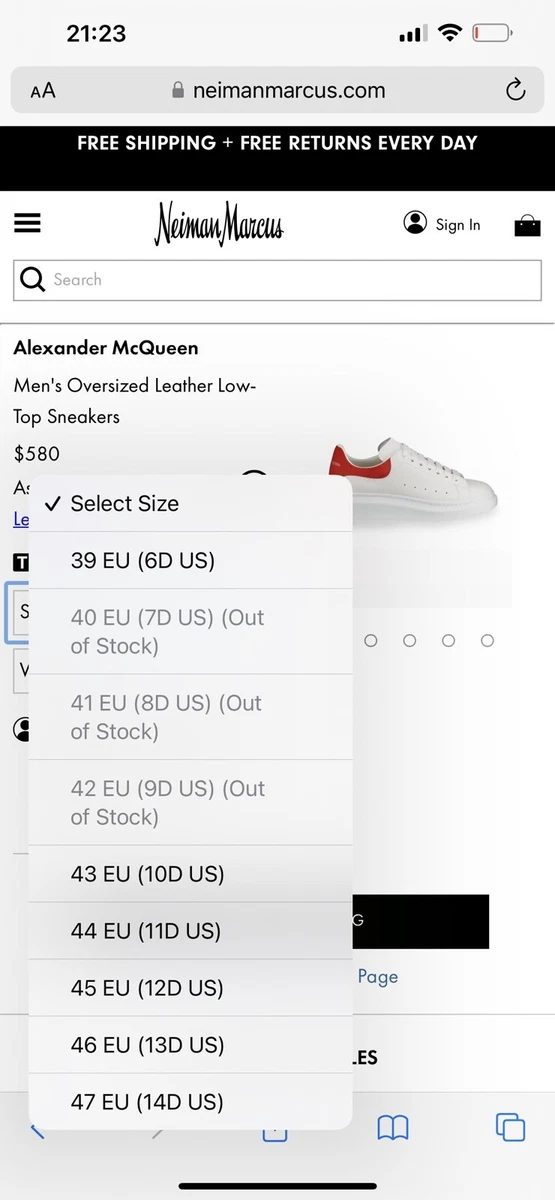This screenshot has height=1200, width=555.
Task: Open Safari AA reader text options
Action: 43,91
